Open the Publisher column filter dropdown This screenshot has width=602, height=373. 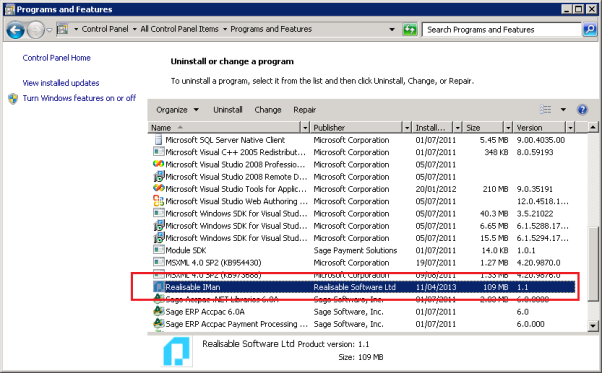pyautogui.click(x=407, y=127)
